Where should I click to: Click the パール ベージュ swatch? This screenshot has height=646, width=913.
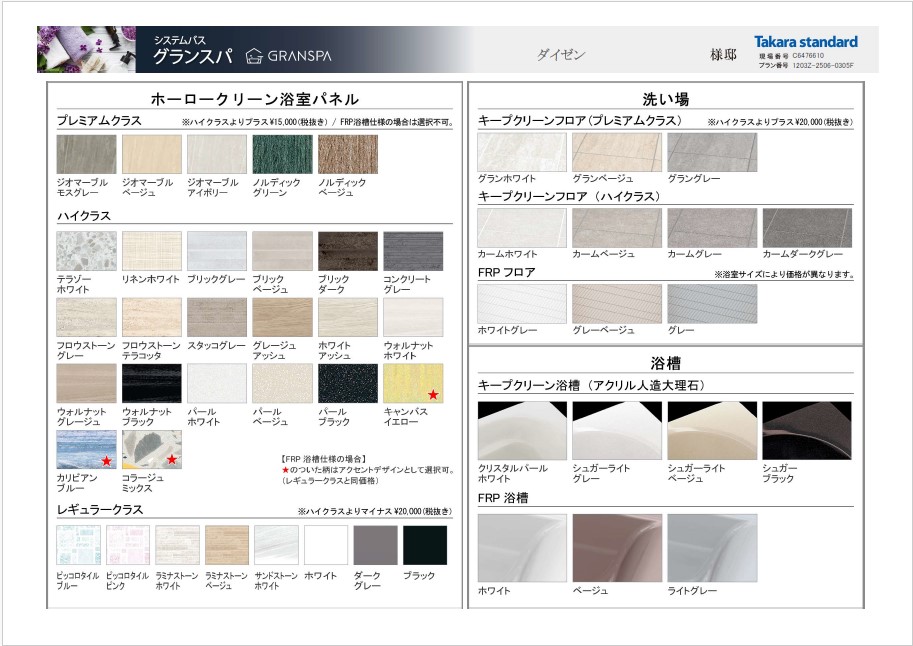click(282, 383)
